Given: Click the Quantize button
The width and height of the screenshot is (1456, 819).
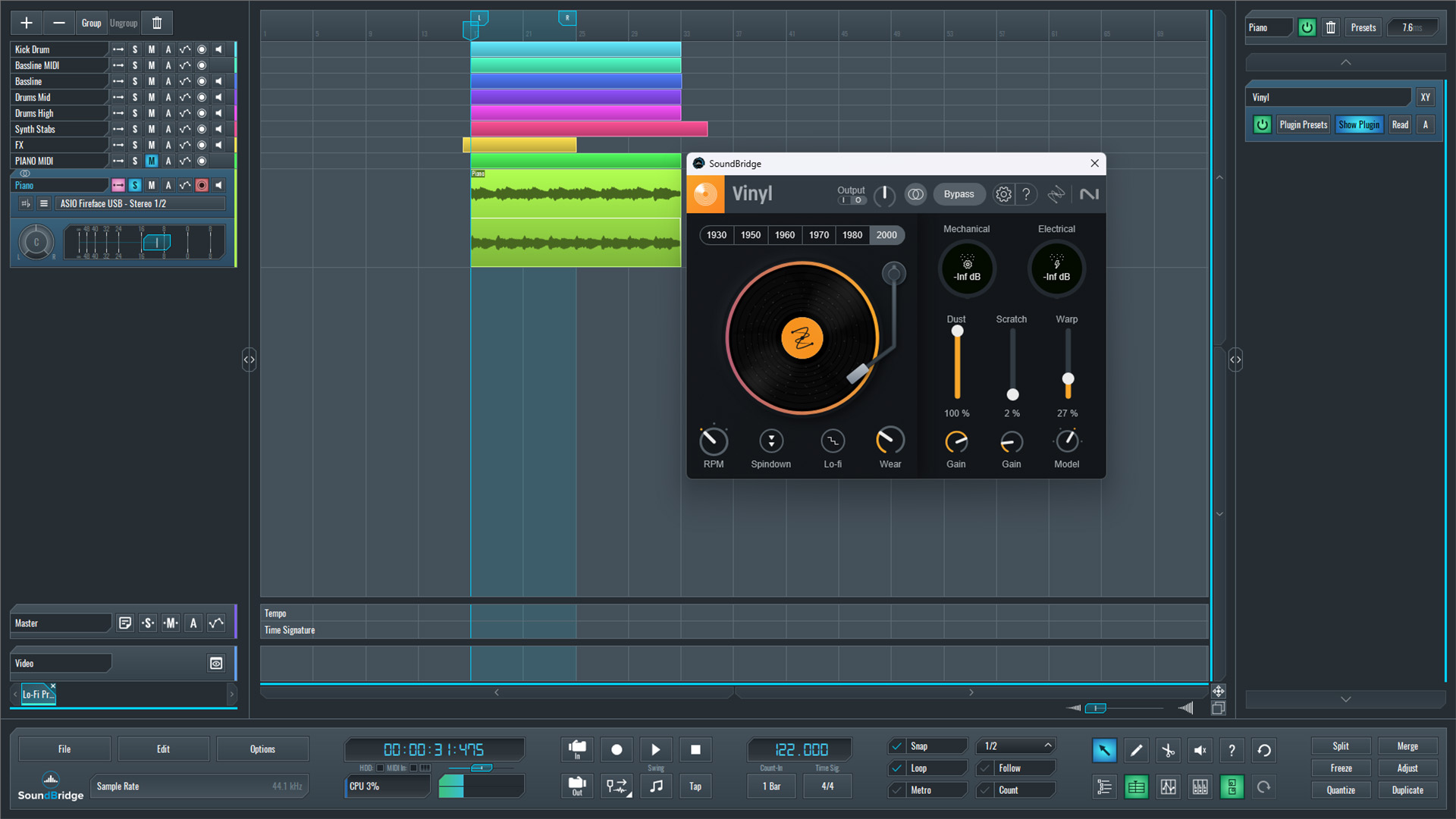Looking at the screenshot, I should 1341,790.
